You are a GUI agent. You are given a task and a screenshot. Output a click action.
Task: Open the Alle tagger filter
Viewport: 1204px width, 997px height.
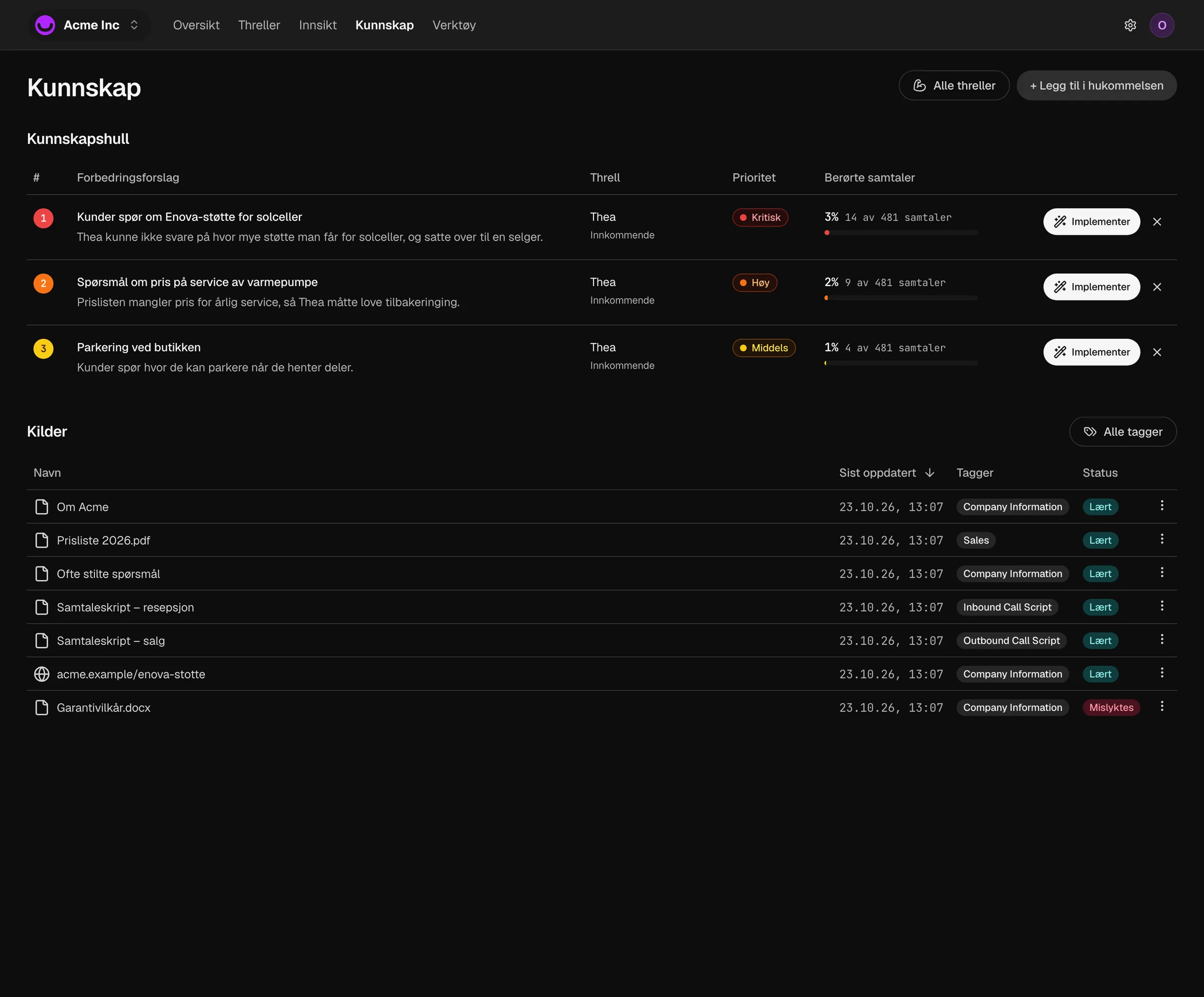pyautogui.click(x=1123, y=432)
